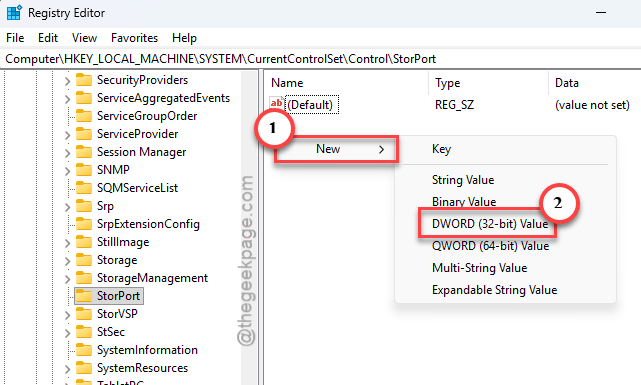Expand the SystemResources key
The image size is (641, 385).
click(x=67, y=369)
